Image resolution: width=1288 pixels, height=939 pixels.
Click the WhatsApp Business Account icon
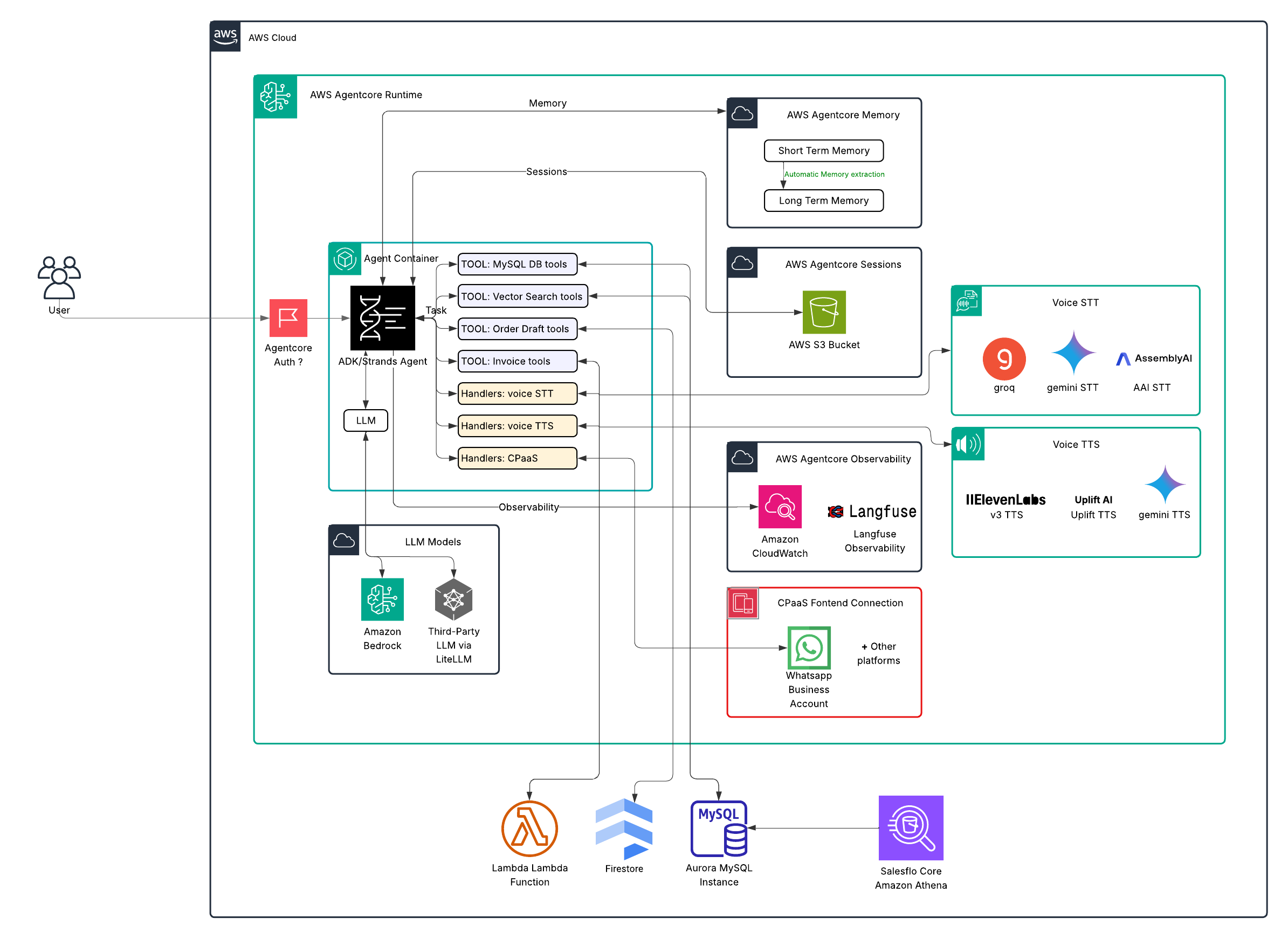(x=808, y=647)
